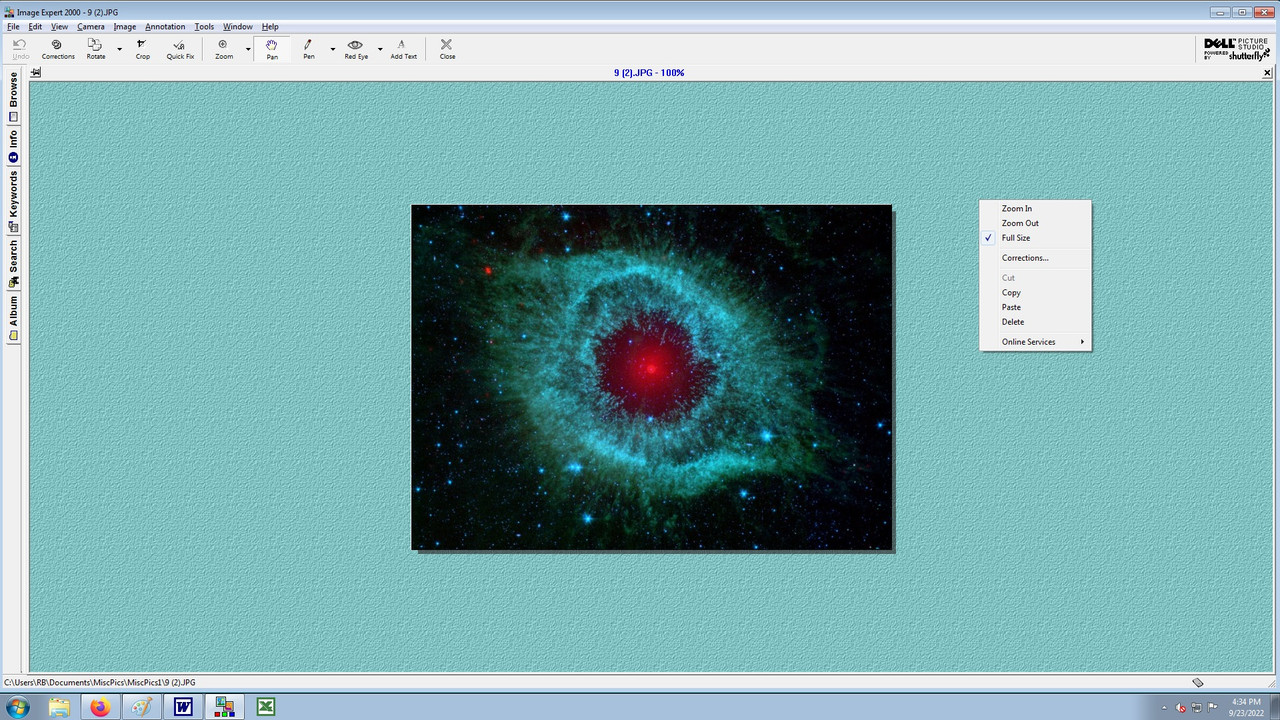The width and height of the screenshot is (1280, 720).
Task: Click the pin icon left of image title
Action: click(x=36, y=73)
